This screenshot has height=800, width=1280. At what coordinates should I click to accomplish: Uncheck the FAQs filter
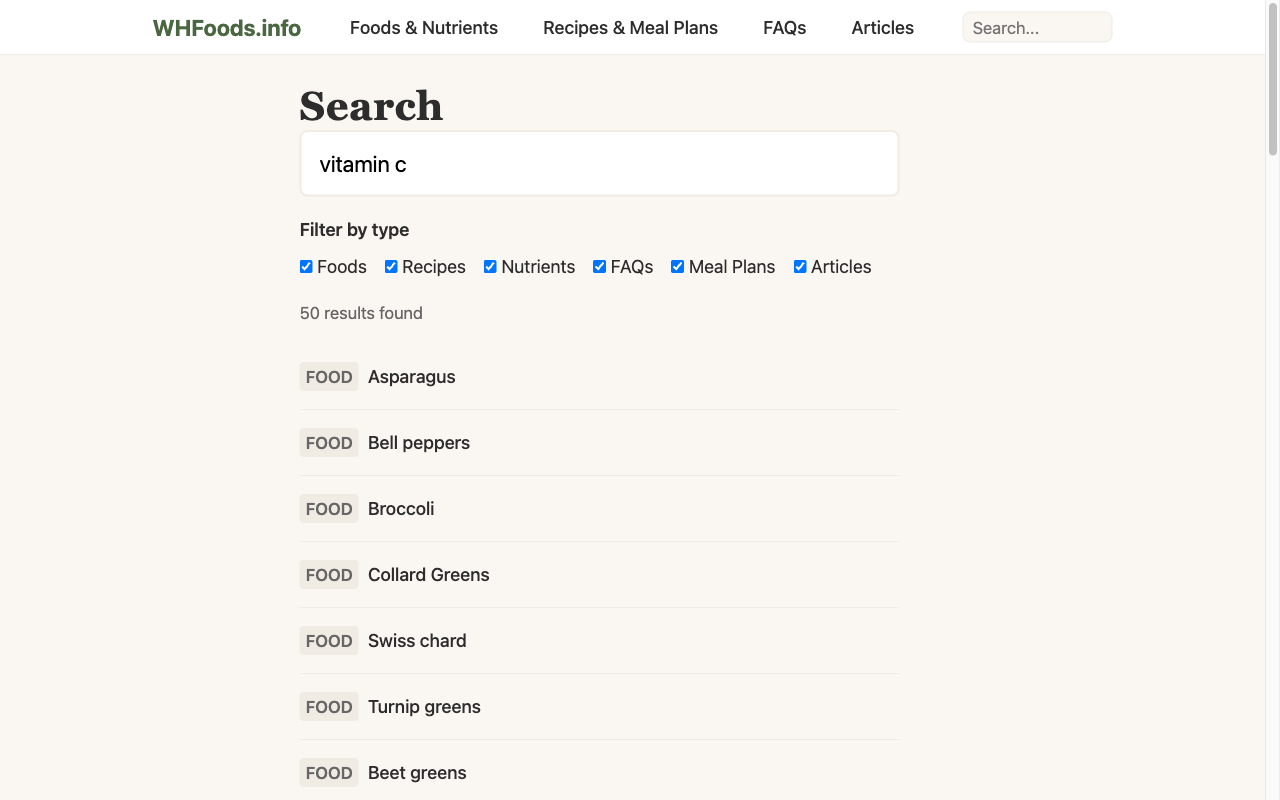(598, 266)
